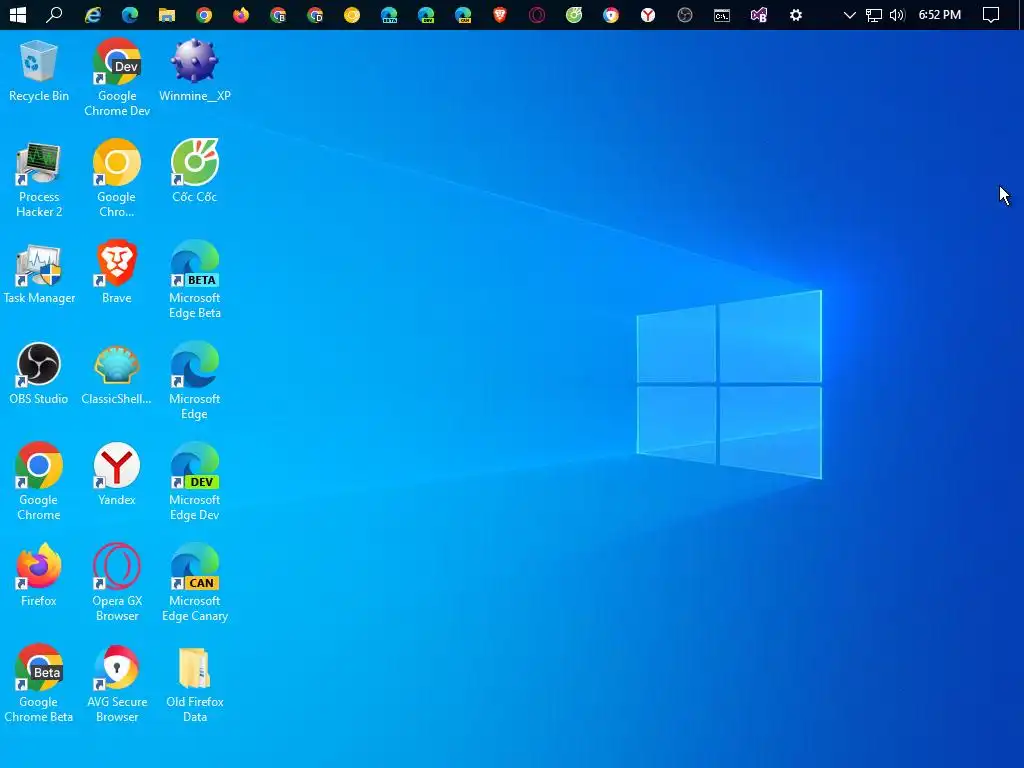Open the Windows Start menu

pos(18,14)
